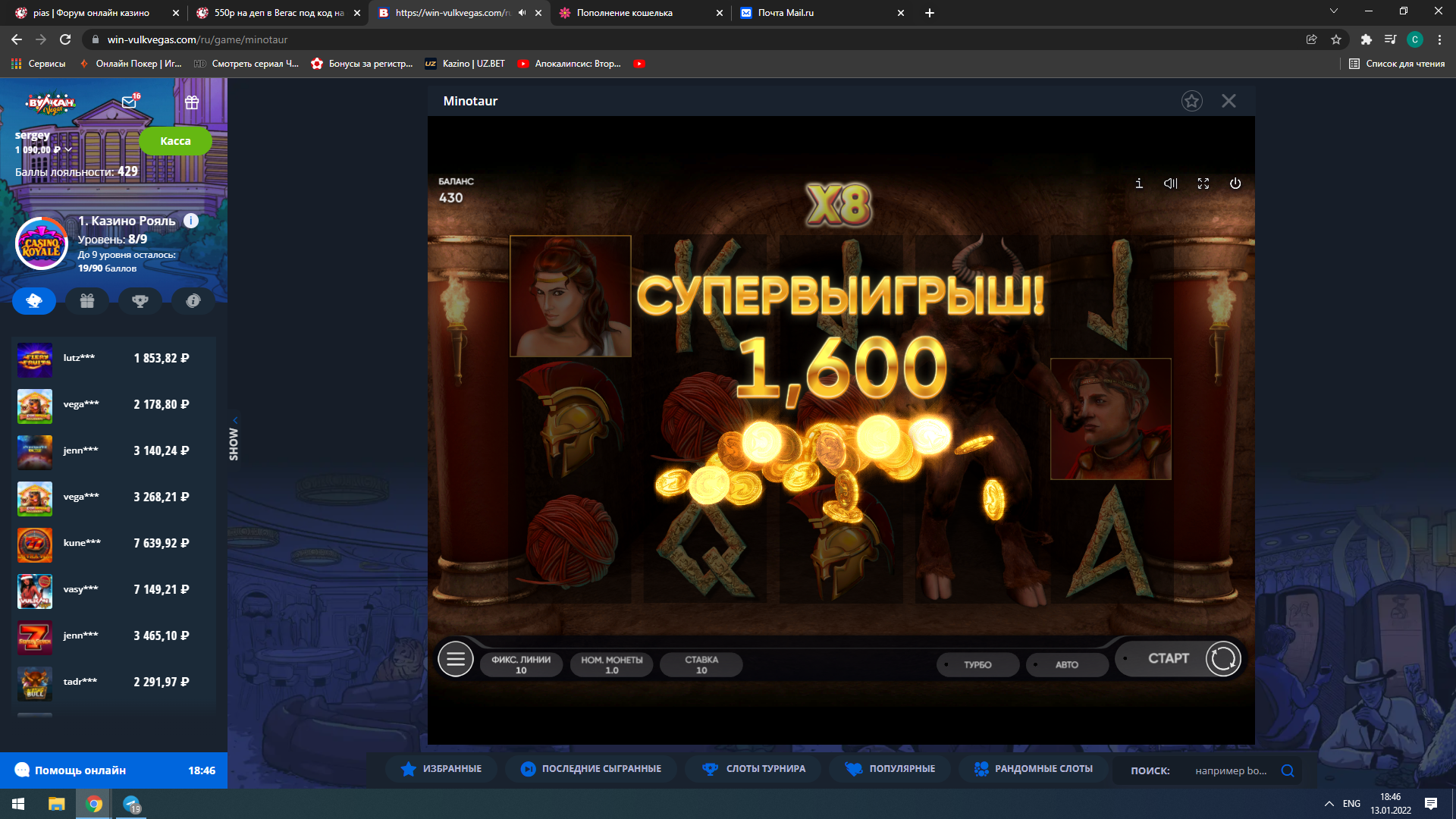Open ПОСЛЕДНИЕ СЫГРАННЫЕ filter
1456x819 pixels.
[x=591, y=769]
